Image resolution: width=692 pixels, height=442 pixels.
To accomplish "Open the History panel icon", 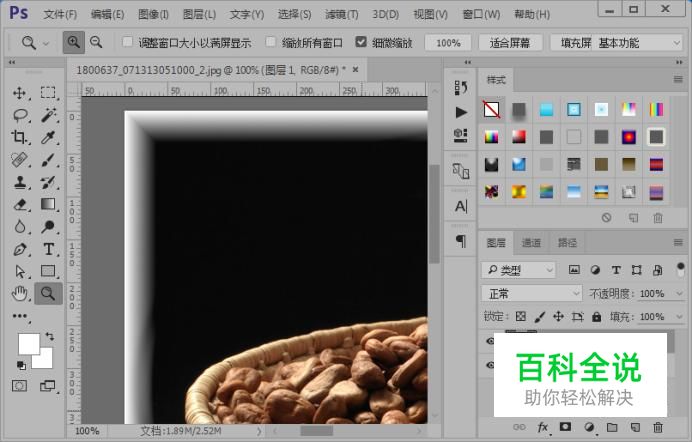I will click(x=461, y=88).
